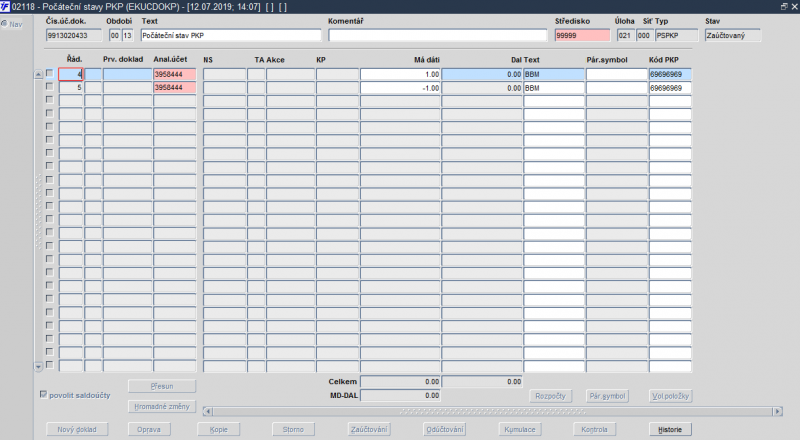Click the Celkem Má dáti total 0.00
Screen dimensions: 800x440
coord(401,382)
